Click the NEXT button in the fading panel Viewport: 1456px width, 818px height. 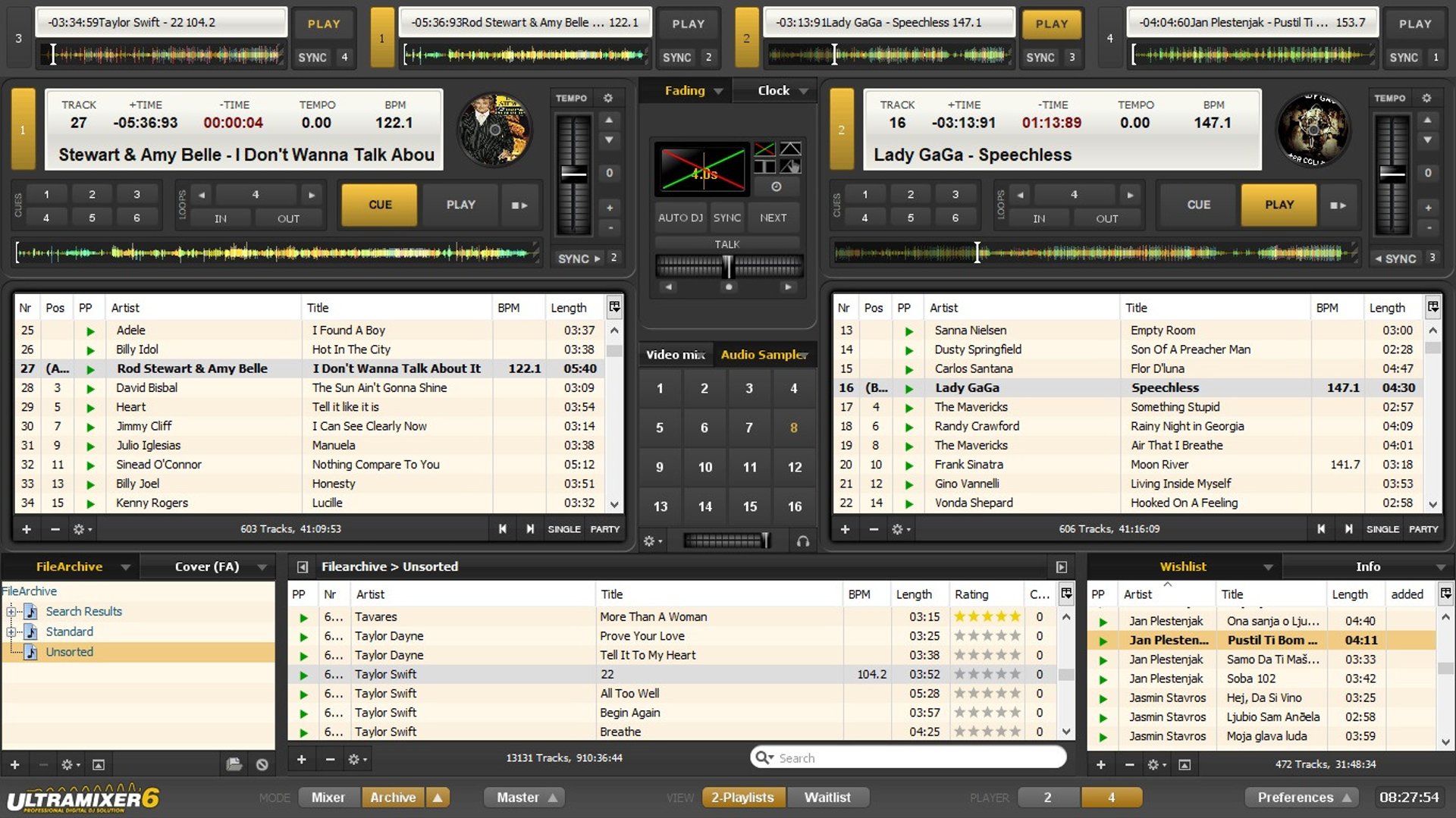pyautogui.click(x=773, y=218)
